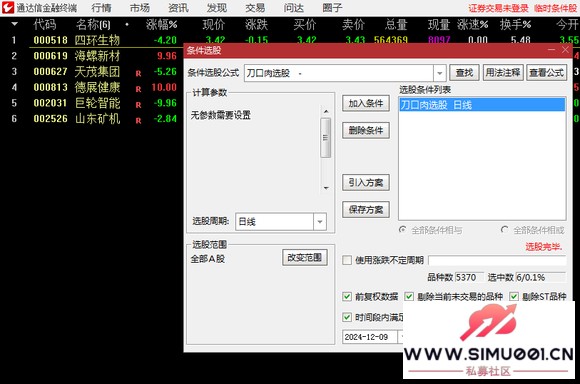Uncheck 前复权数据 checkbox
580x384 pixels.
[347, 297]
